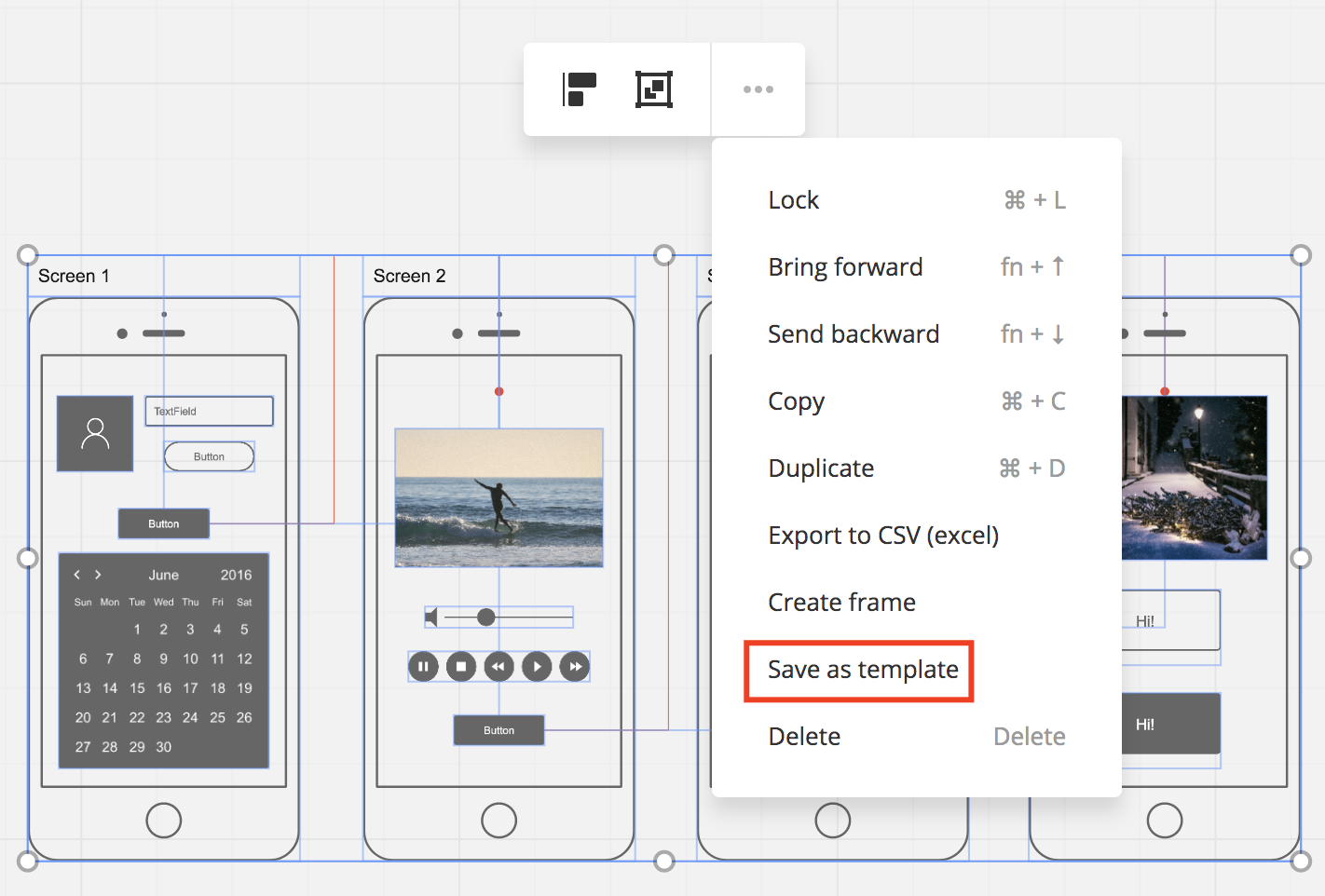Click Save as template option
The width and height of the screenshot is (1325, 896).
point(862,670)
